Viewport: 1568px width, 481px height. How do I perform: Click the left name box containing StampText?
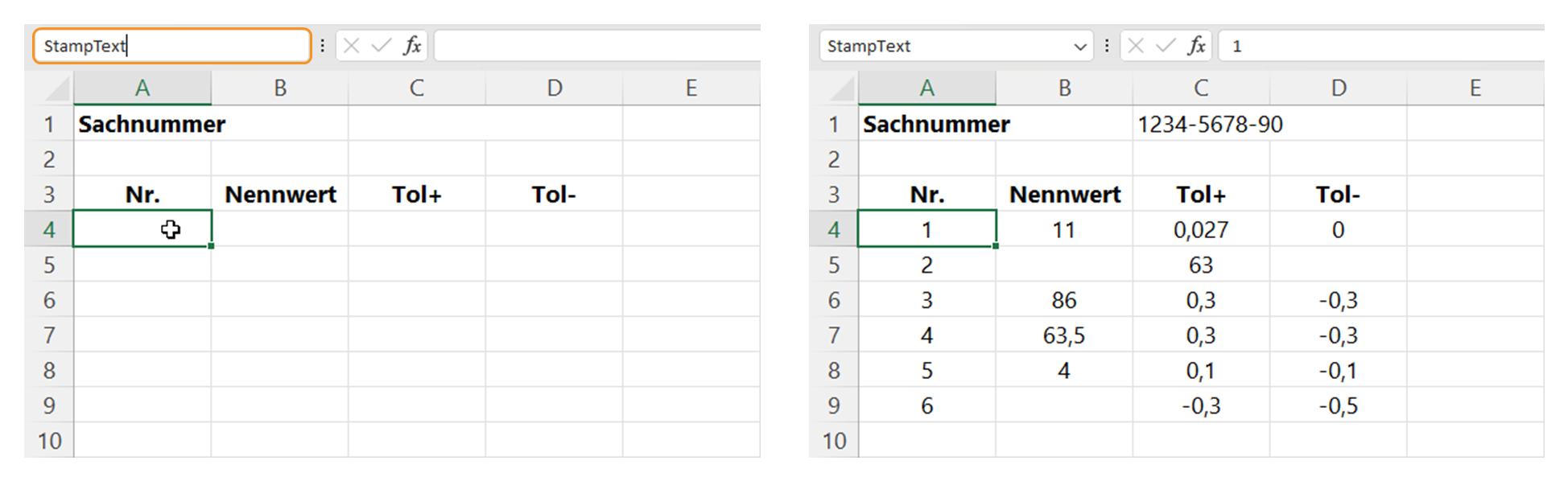171,46
